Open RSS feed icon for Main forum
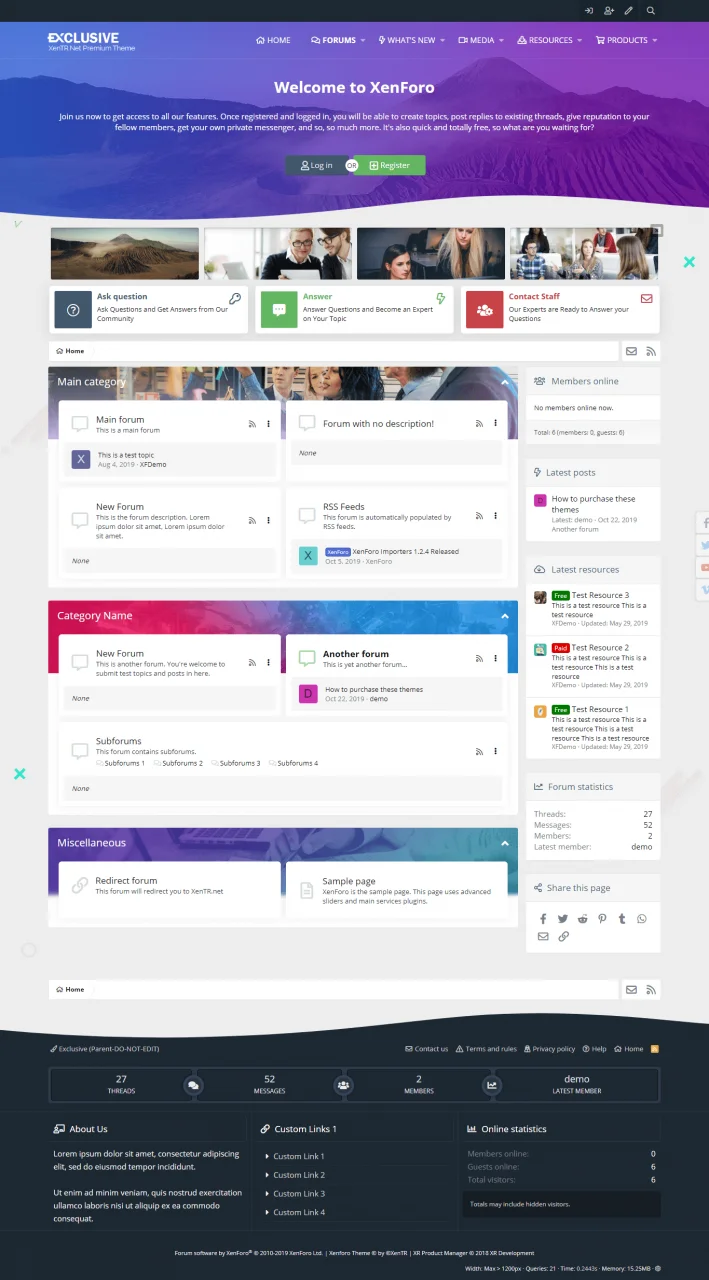The width and height of the screenshot is (709, 1280). pyautogui.click(x=252, y=424)
